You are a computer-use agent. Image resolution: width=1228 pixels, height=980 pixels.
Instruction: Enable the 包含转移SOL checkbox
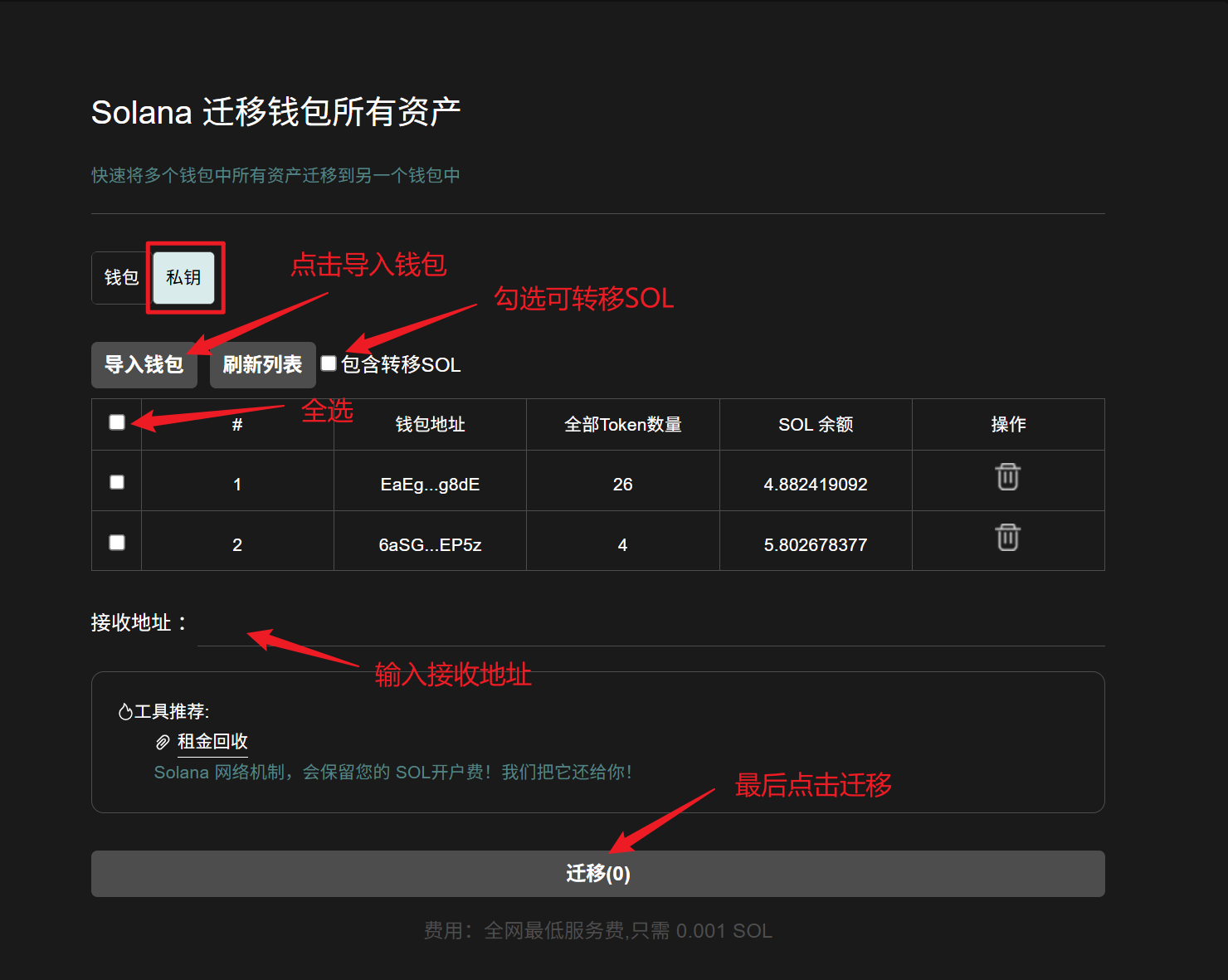(329, 363)
